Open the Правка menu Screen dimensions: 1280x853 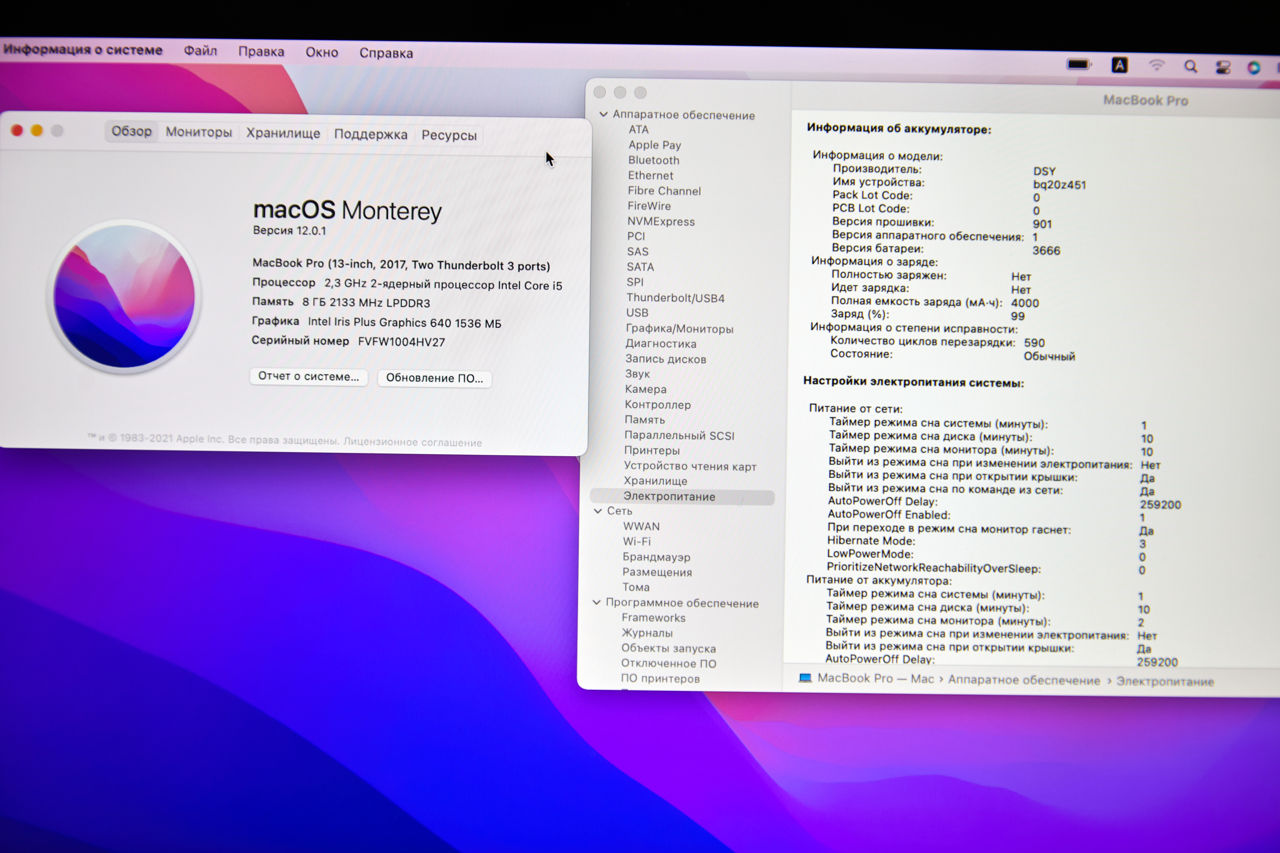(261, 52)
